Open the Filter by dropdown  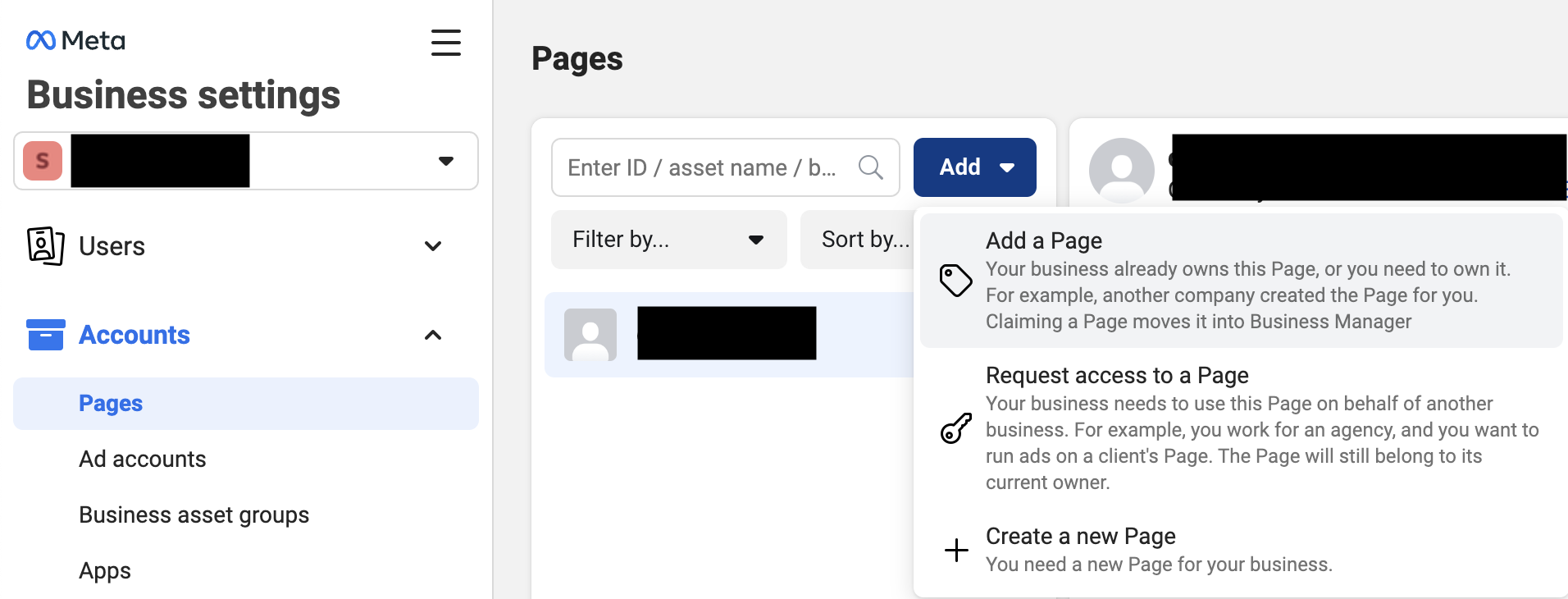668,240
